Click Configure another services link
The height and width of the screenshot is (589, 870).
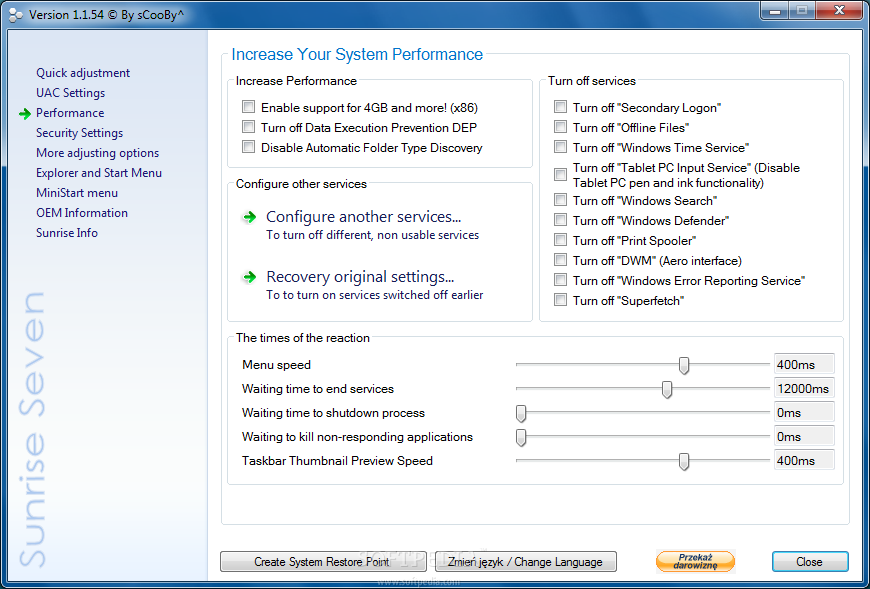tap(363, 217)
